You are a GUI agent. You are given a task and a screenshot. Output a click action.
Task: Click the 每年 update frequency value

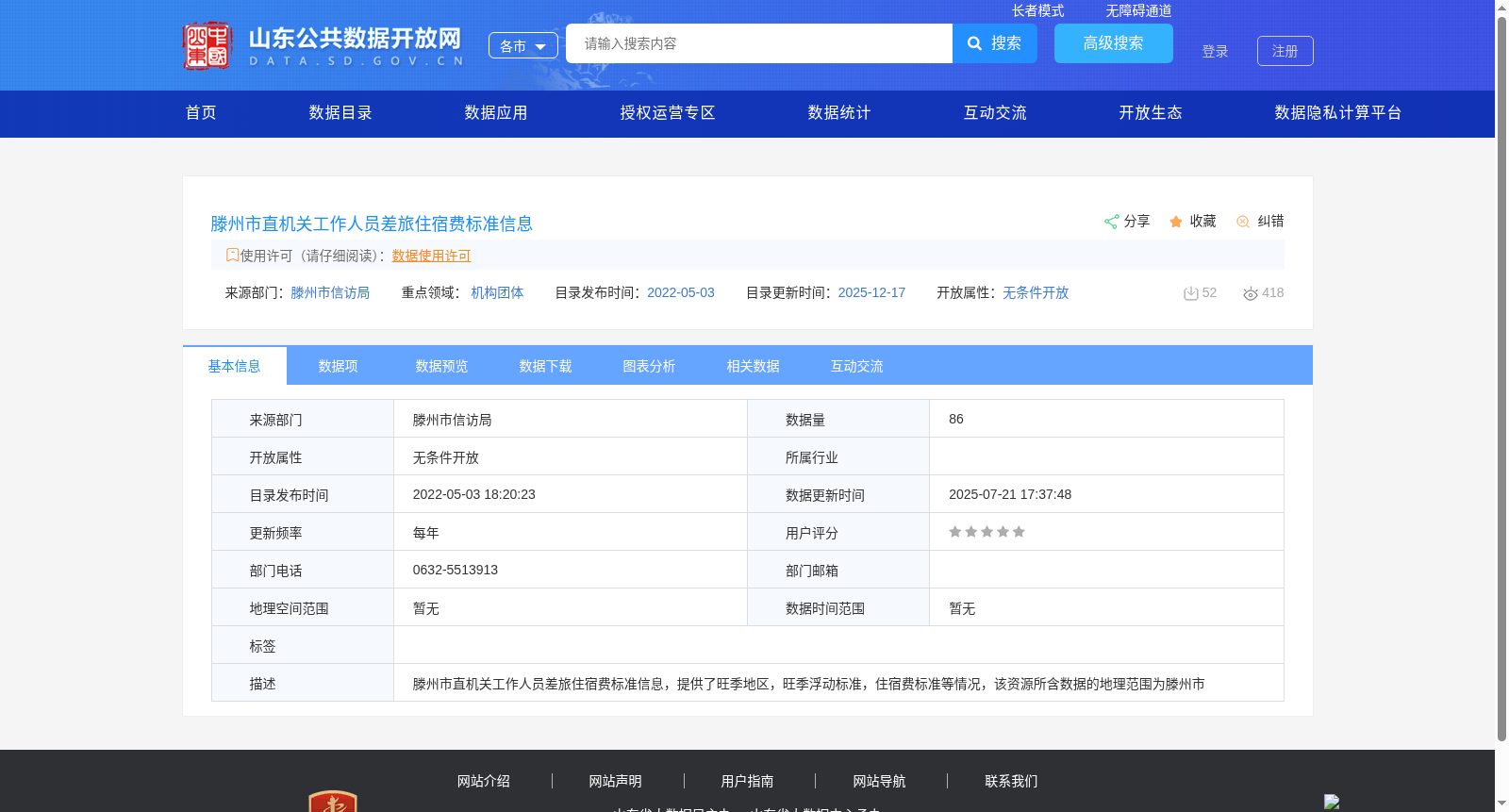[x=426, y=533]
